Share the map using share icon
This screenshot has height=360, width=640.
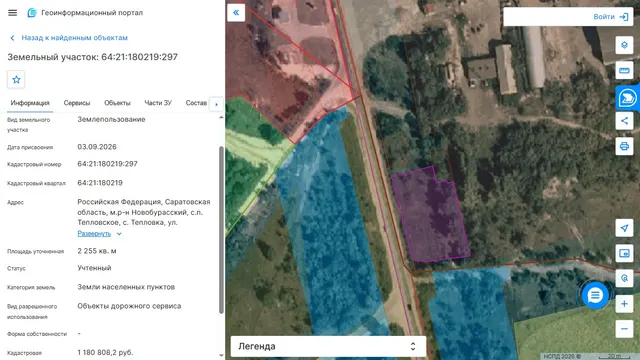(624, 121)
